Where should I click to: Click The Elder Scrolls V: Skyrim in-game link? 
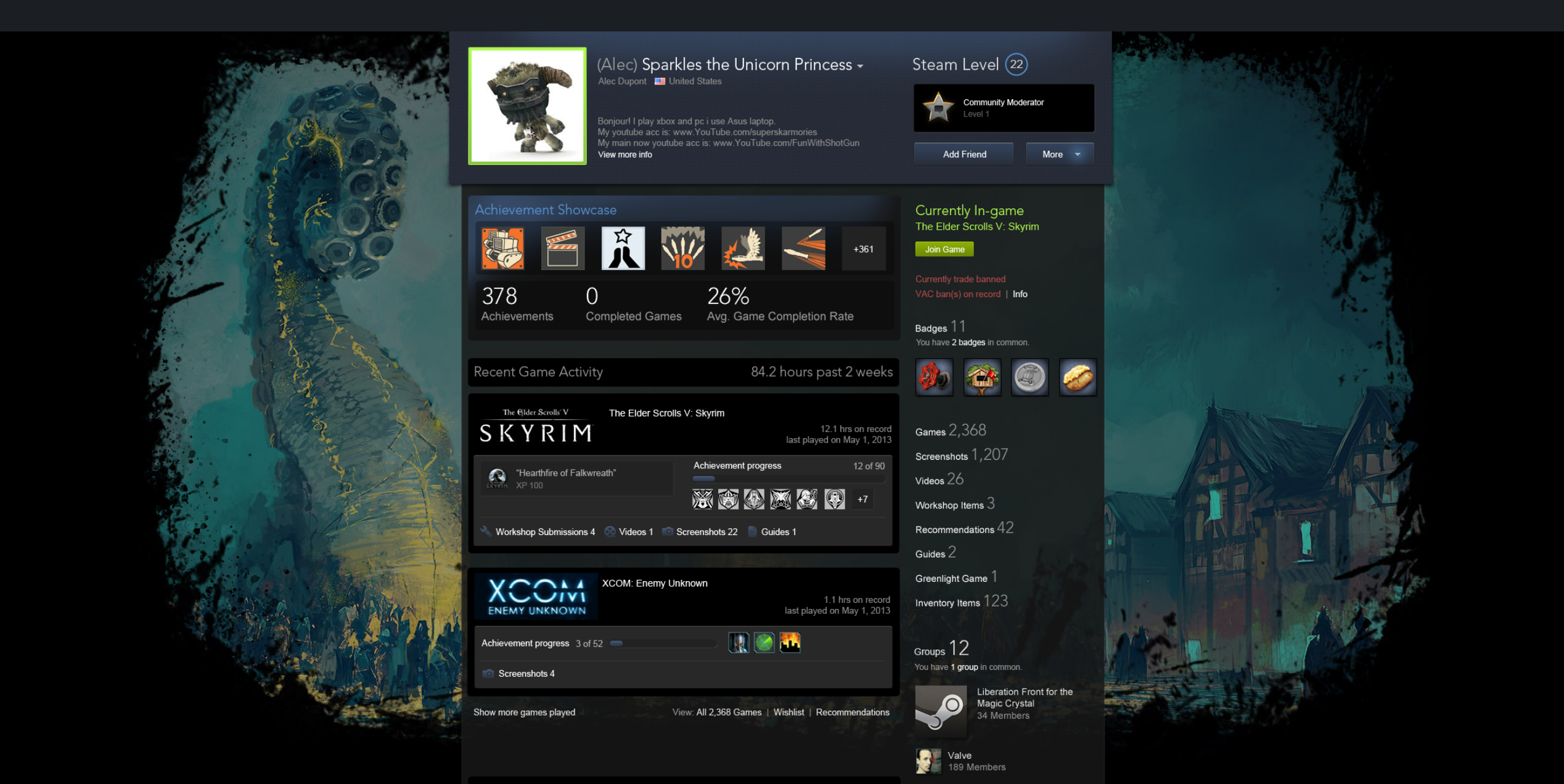click(977, 227)
